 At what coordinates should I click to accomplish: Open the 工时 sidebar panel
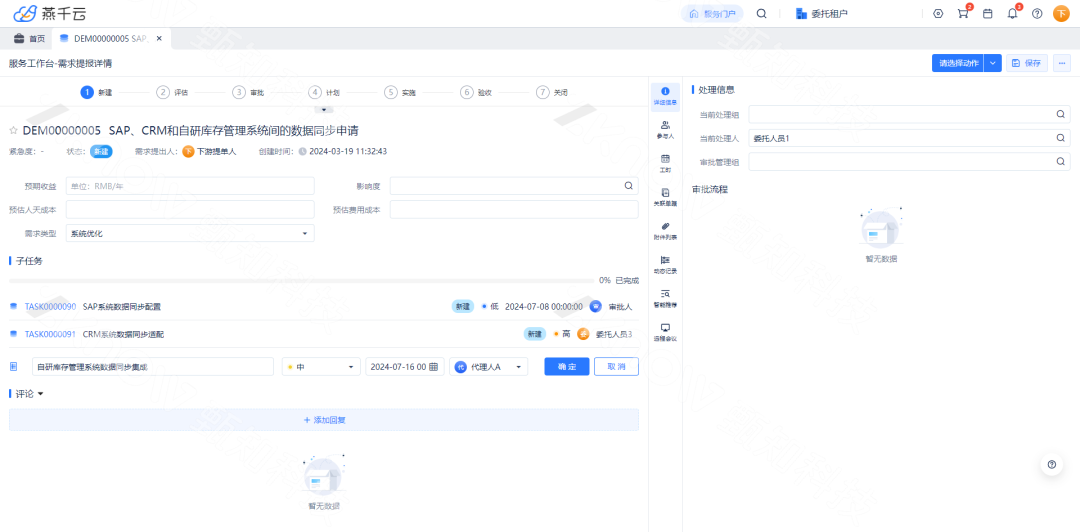(665, 163)
